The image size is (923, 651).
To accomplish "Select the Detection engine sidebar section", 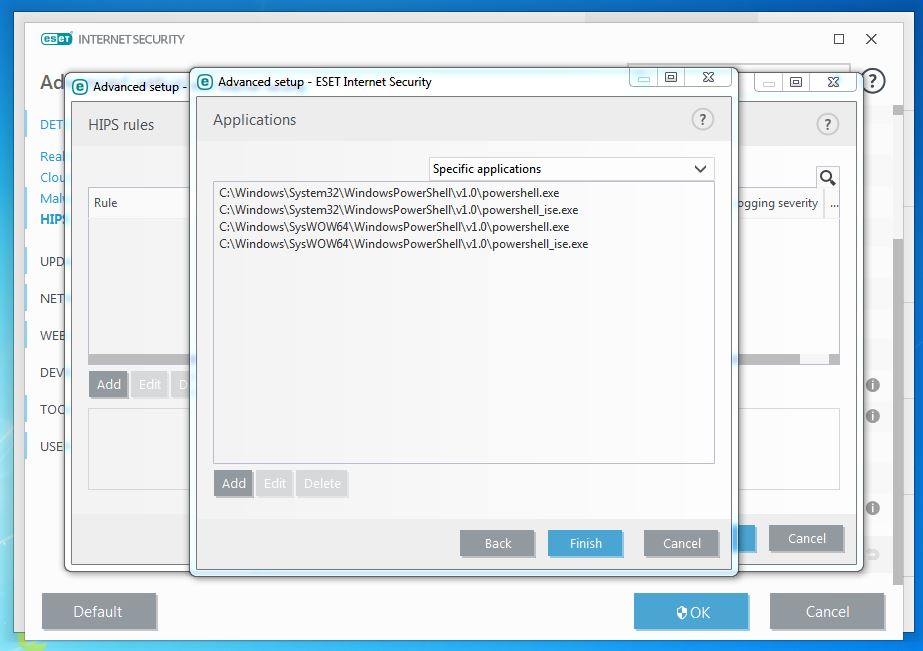I will coord(52,125).
